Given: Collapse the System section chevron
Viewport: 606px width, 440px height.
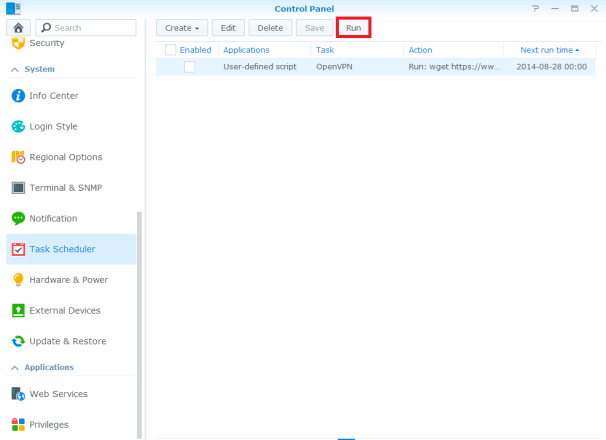Looking at the screenshot, I should (x=15, y=70).
